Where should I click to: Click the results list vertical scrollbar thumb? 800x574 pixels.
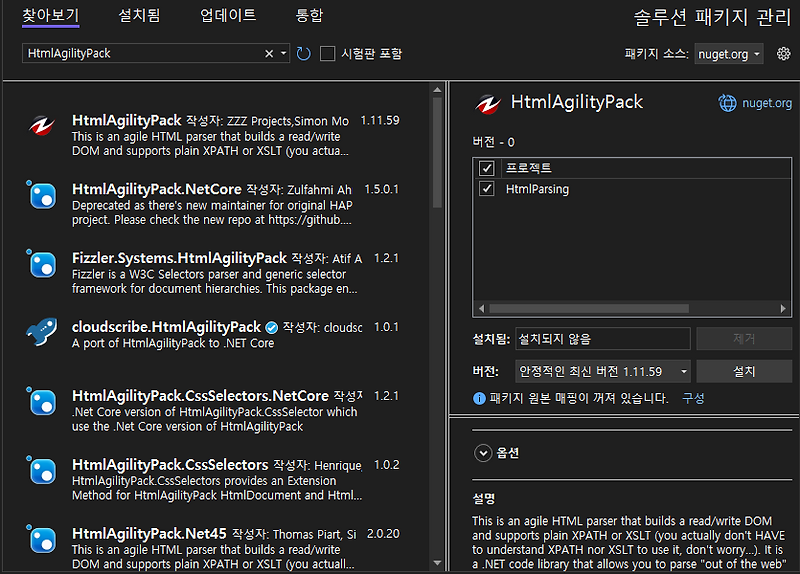pyautogui.click(x=437, y=152)
